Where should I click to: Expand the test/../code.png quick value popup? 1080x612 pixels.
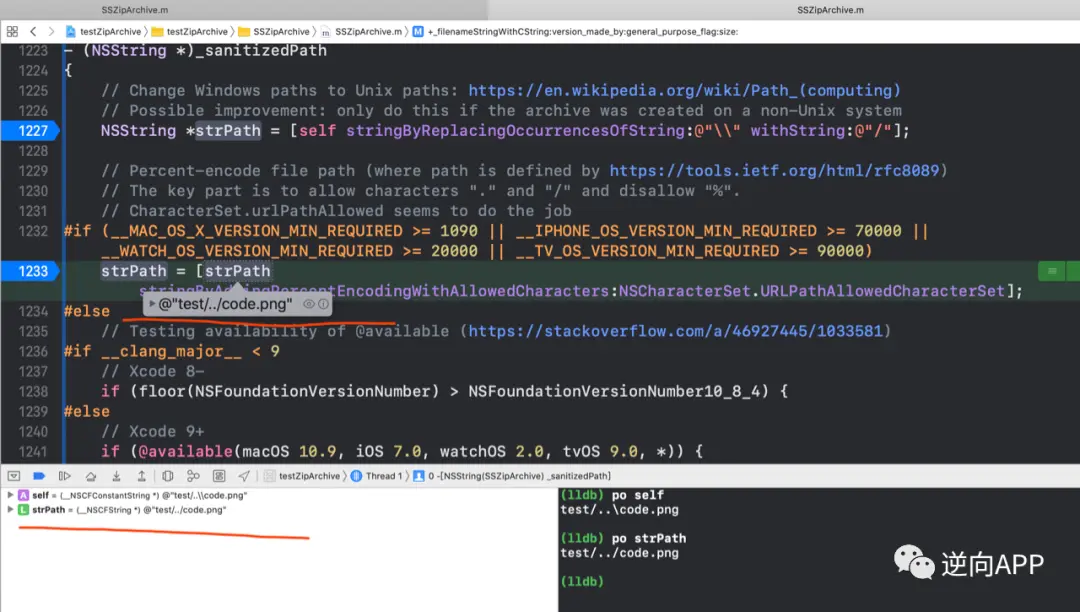tap(152, 304)
